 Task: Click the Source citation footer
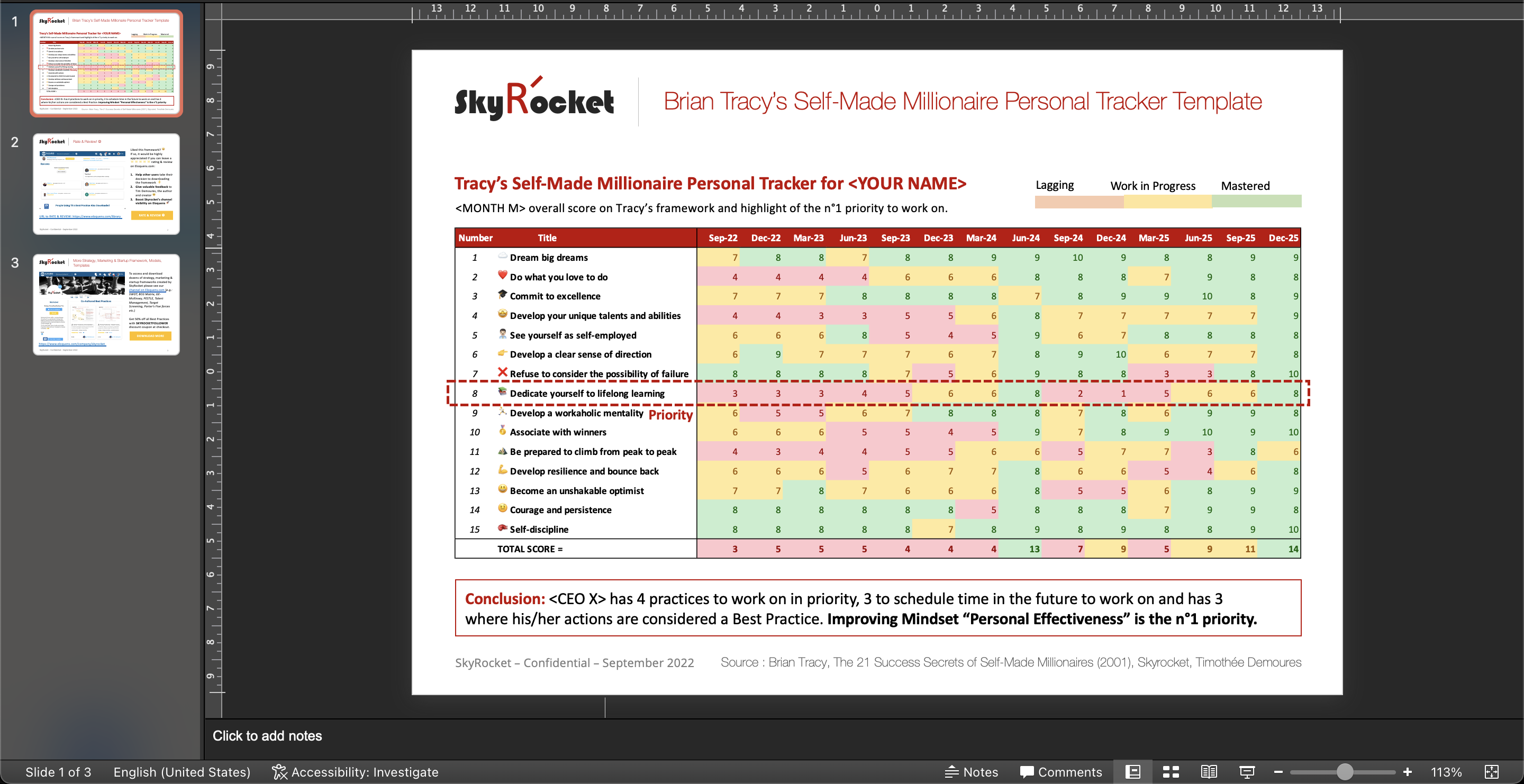tap(1011, 662)
